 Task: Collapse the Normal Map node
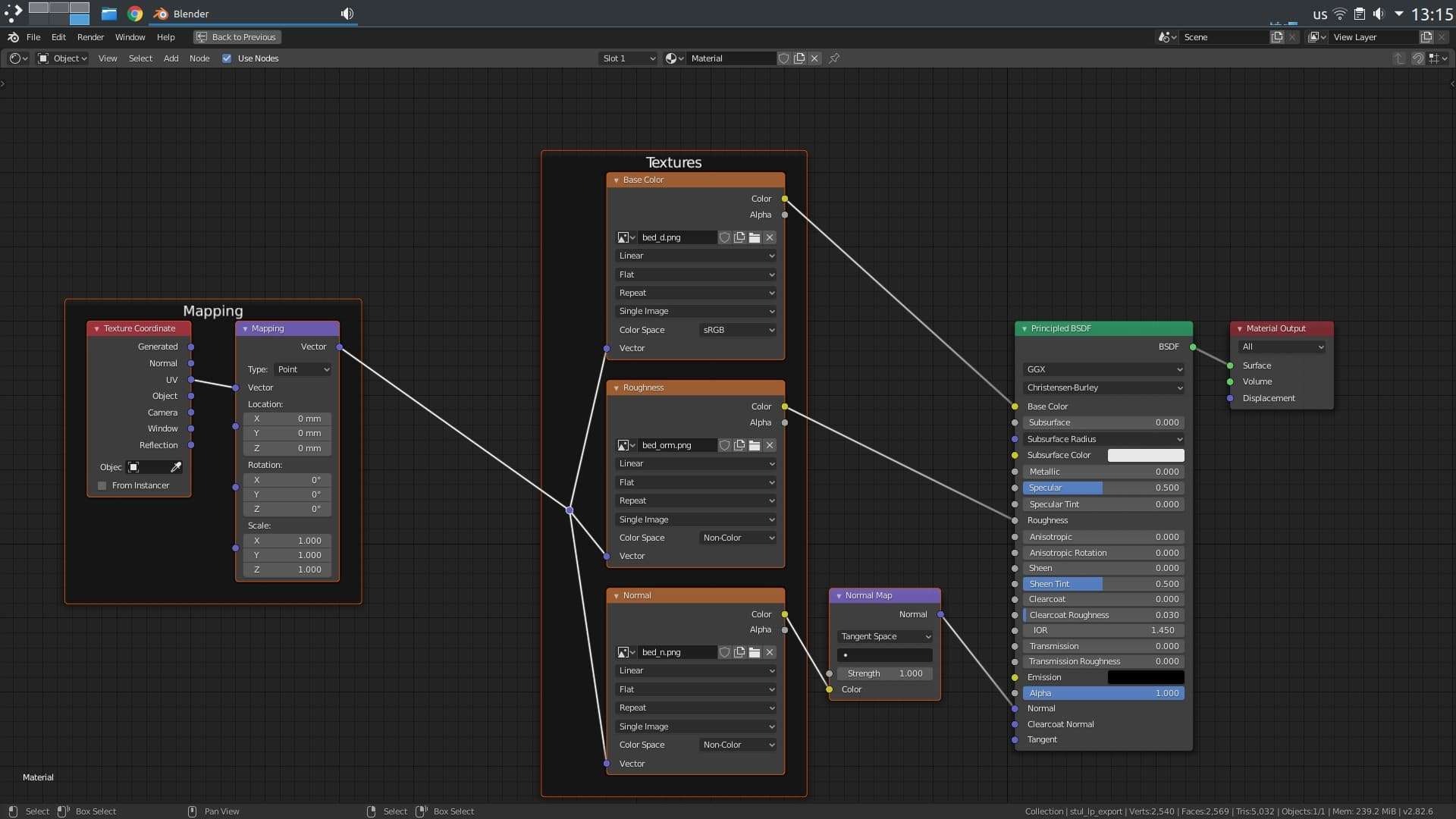[839, 596]
